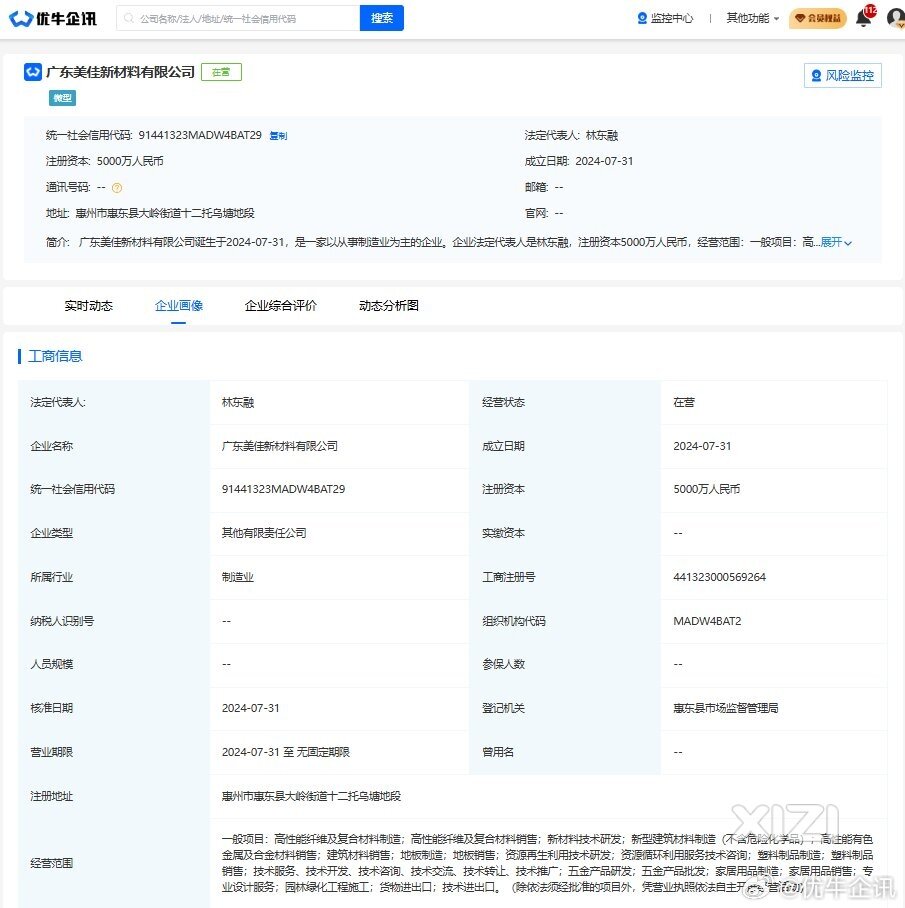Viewport: 905px width, 908px height.
Task: Click the 工商注册号 value 441323000569264
Action: tap(720, 577)
